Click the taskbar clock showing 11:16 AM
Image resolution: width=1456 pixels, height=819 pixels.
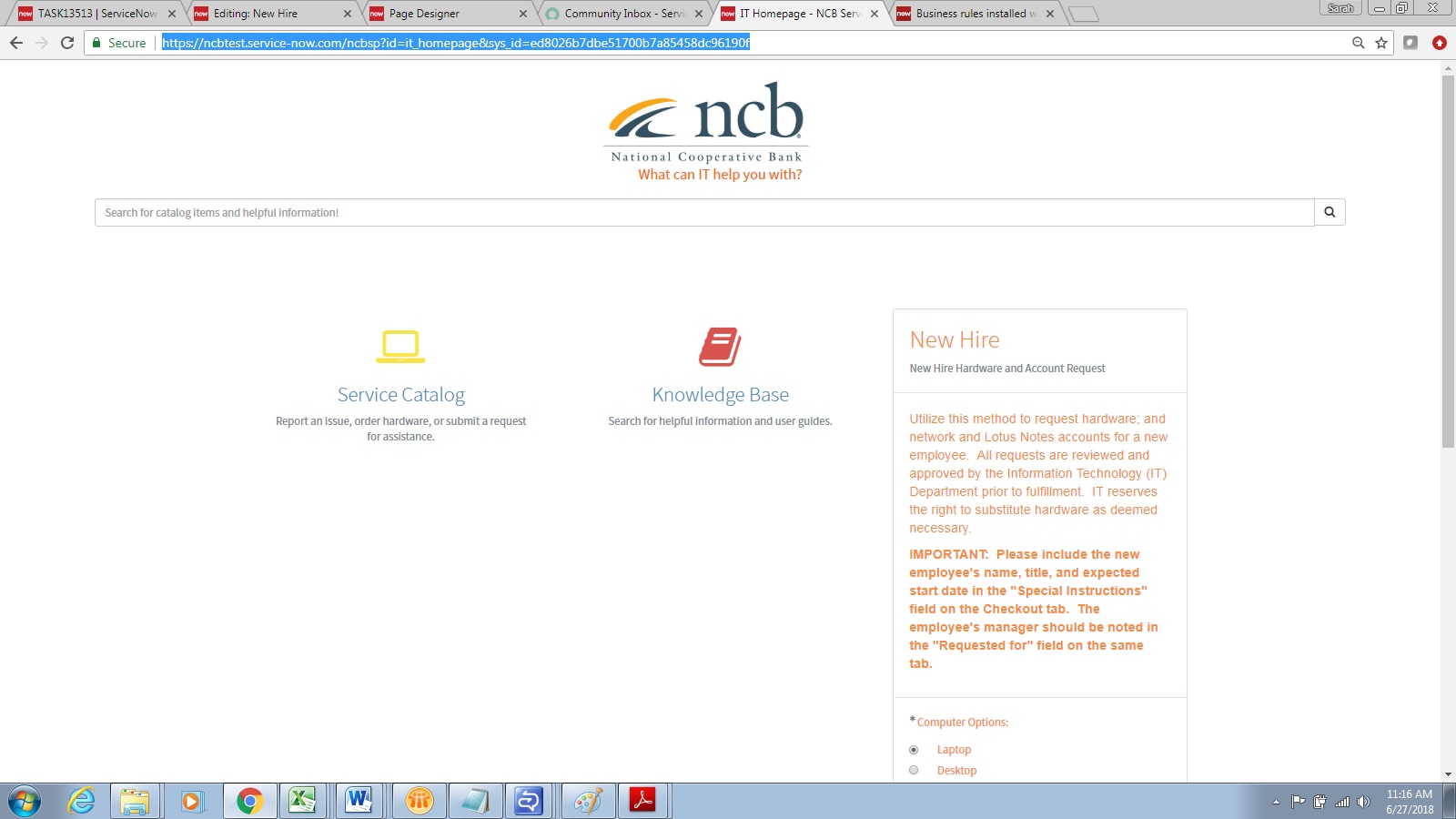[x=1410, y=802]
